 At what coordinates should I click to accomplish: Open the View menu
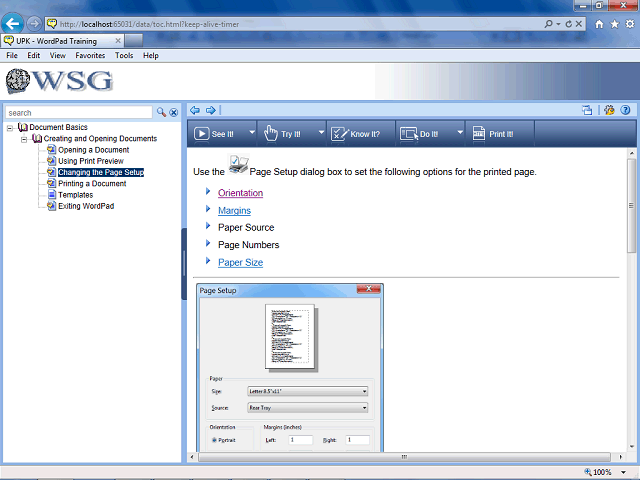58,56
